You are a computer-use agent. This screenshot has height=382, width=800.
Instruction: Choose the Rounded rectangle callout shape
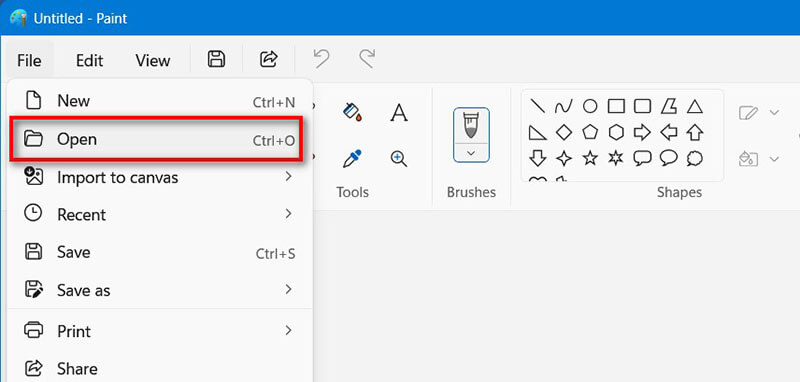point(642,159)
